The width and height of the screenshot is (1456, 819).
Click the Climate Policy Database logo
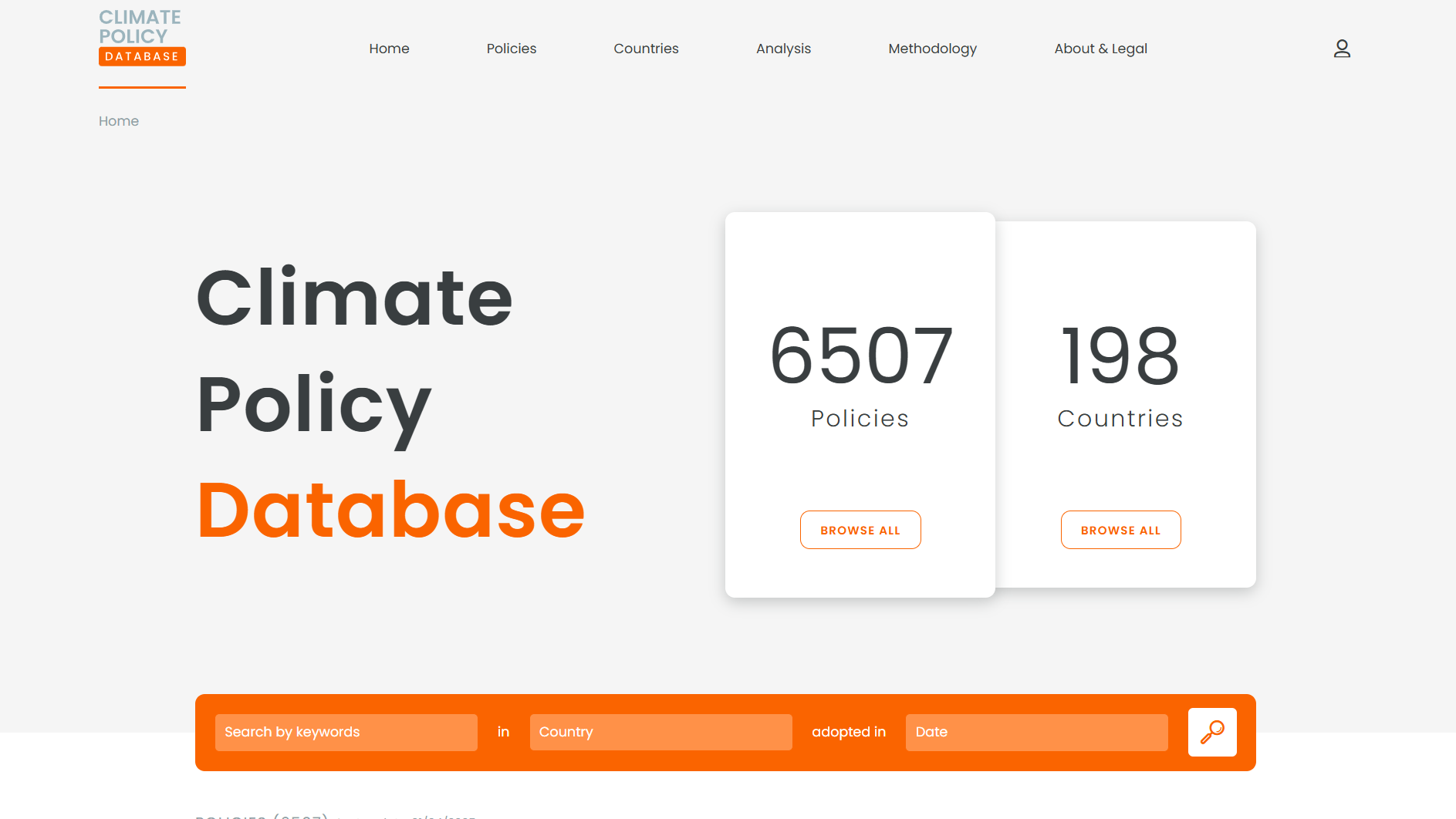tap(142, 35)
